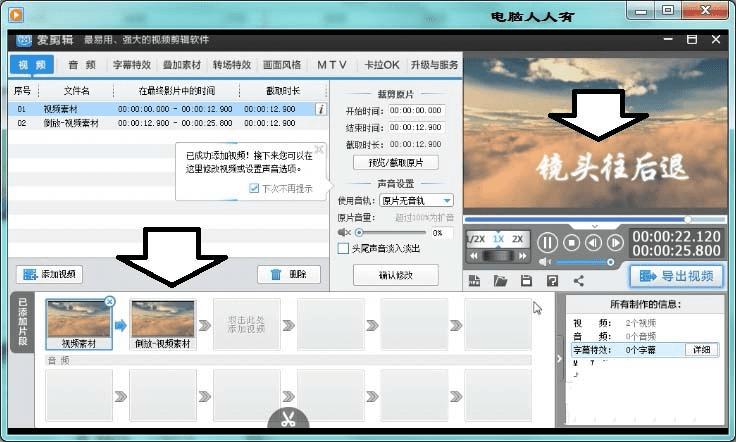Click the fast-forward double-arrow button

point(522,256)
